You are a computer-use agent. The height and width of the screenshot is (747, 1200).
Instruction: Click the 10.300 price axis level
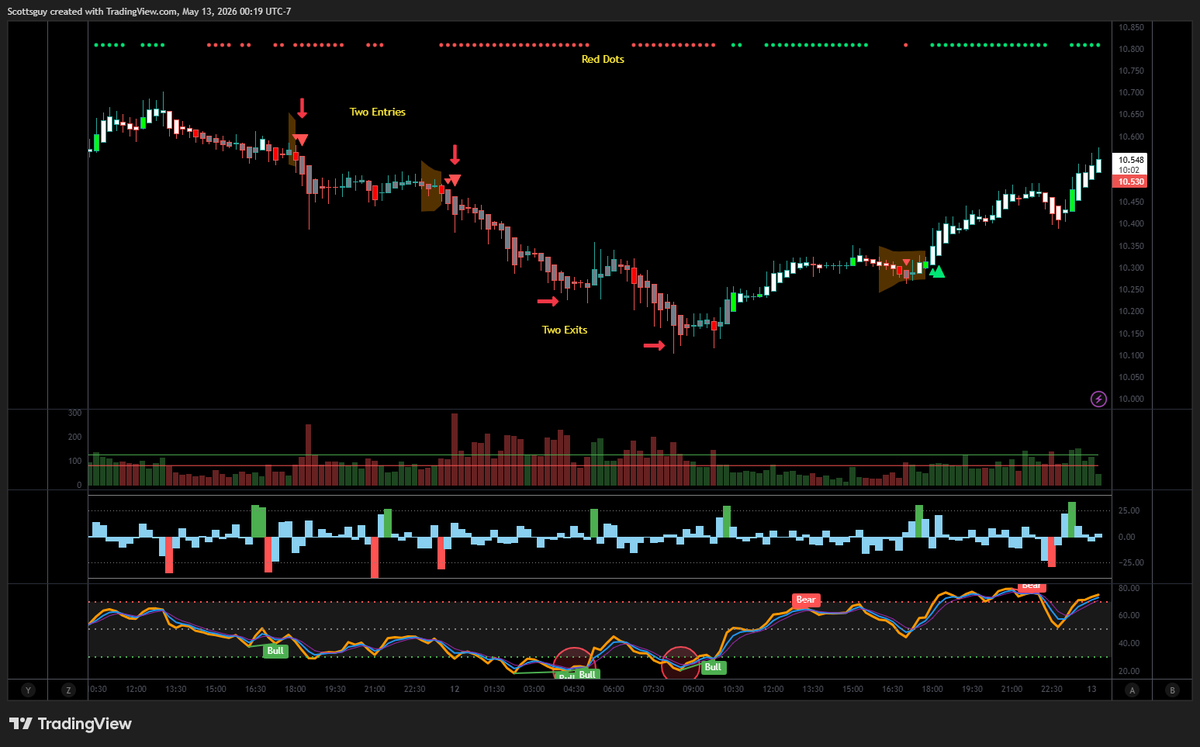[1131, 268]
